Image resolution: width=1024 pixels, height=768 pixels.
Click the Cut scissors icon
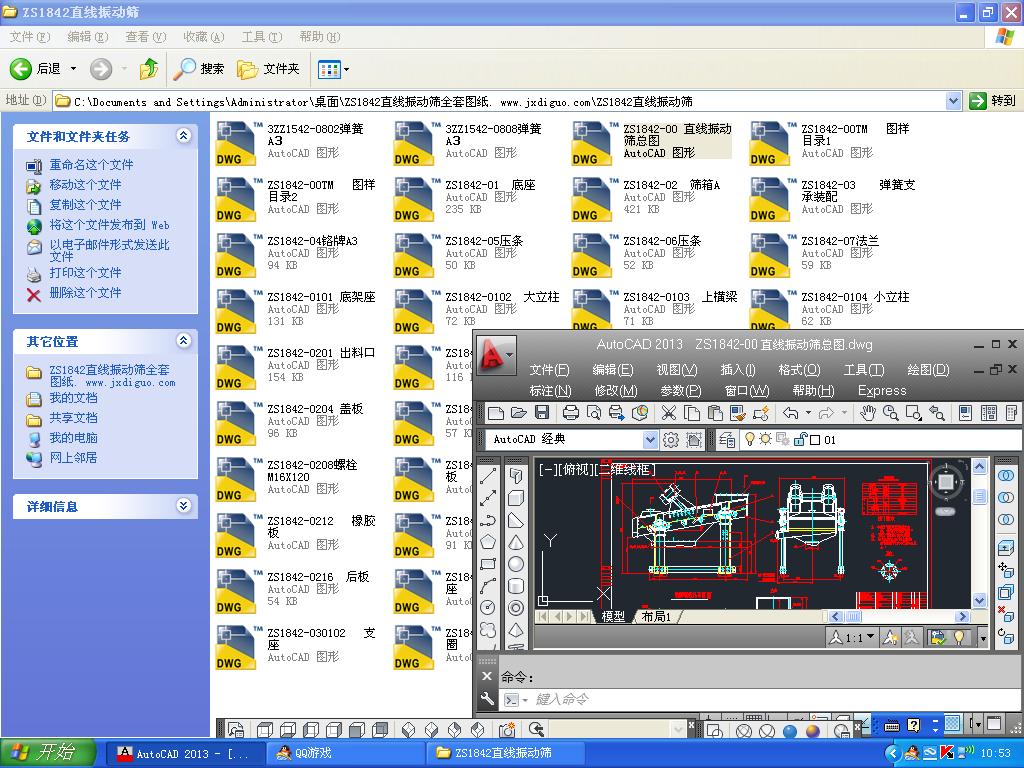click(x=668, y=413)
